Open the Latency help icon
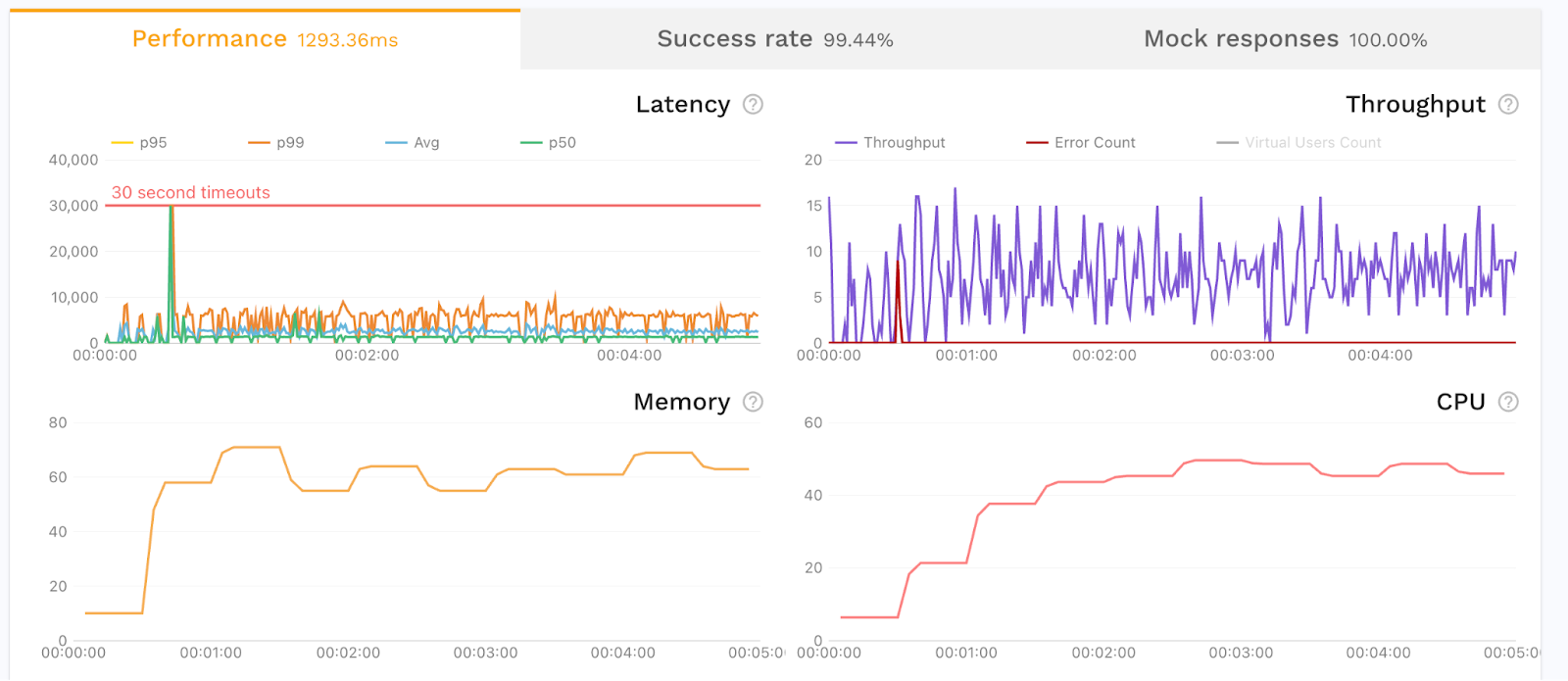 coord(753,104)
